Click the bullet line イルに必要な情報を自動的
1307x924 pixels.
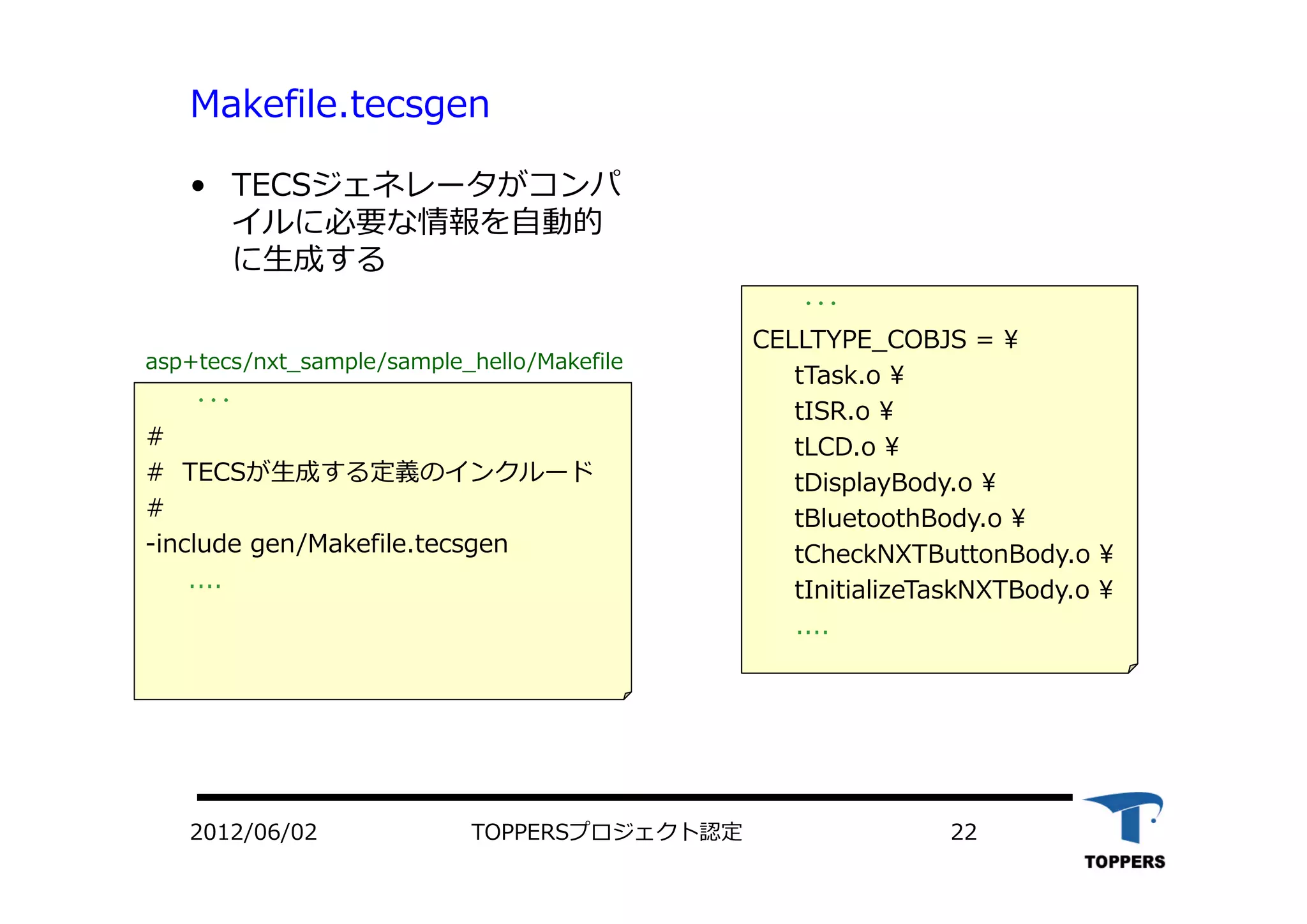(417, 222)
